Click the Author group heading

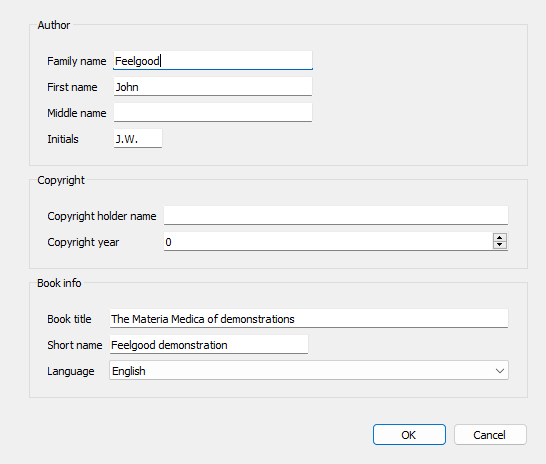pyautogui.click(x=54, y=25)
